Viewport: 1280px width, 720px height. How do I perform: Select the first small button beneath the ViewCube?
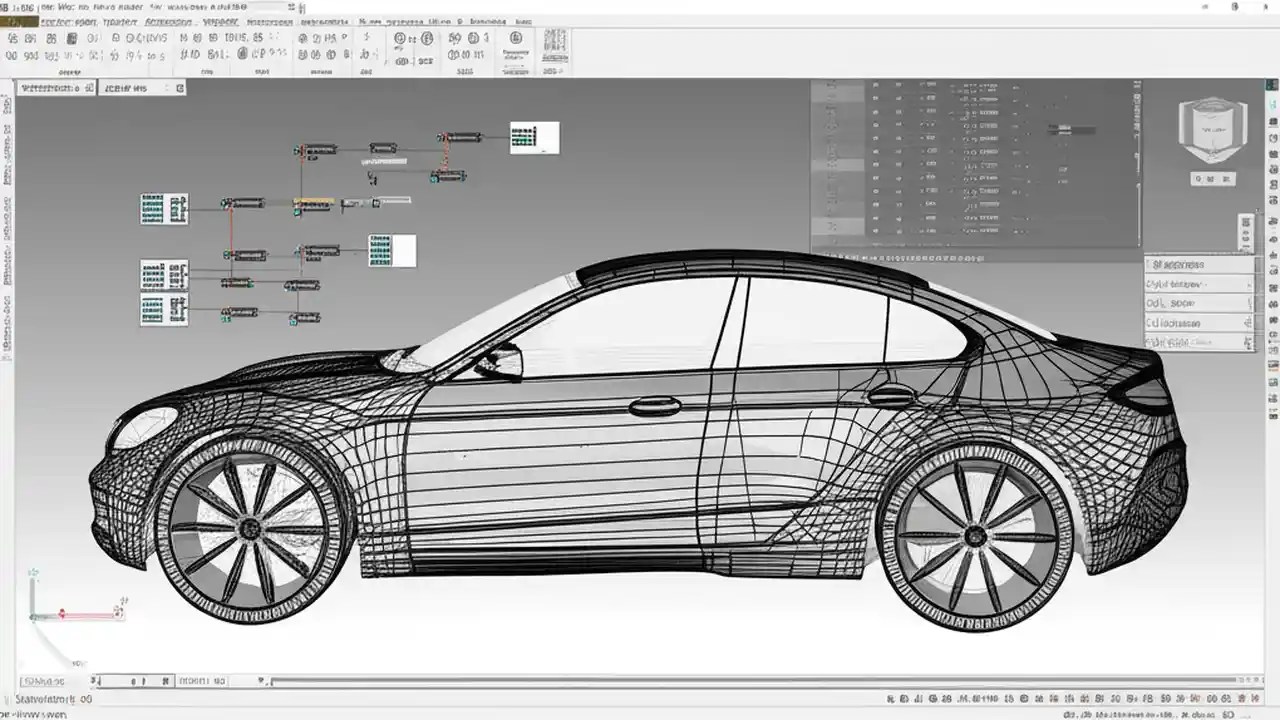pos(1196,178)
